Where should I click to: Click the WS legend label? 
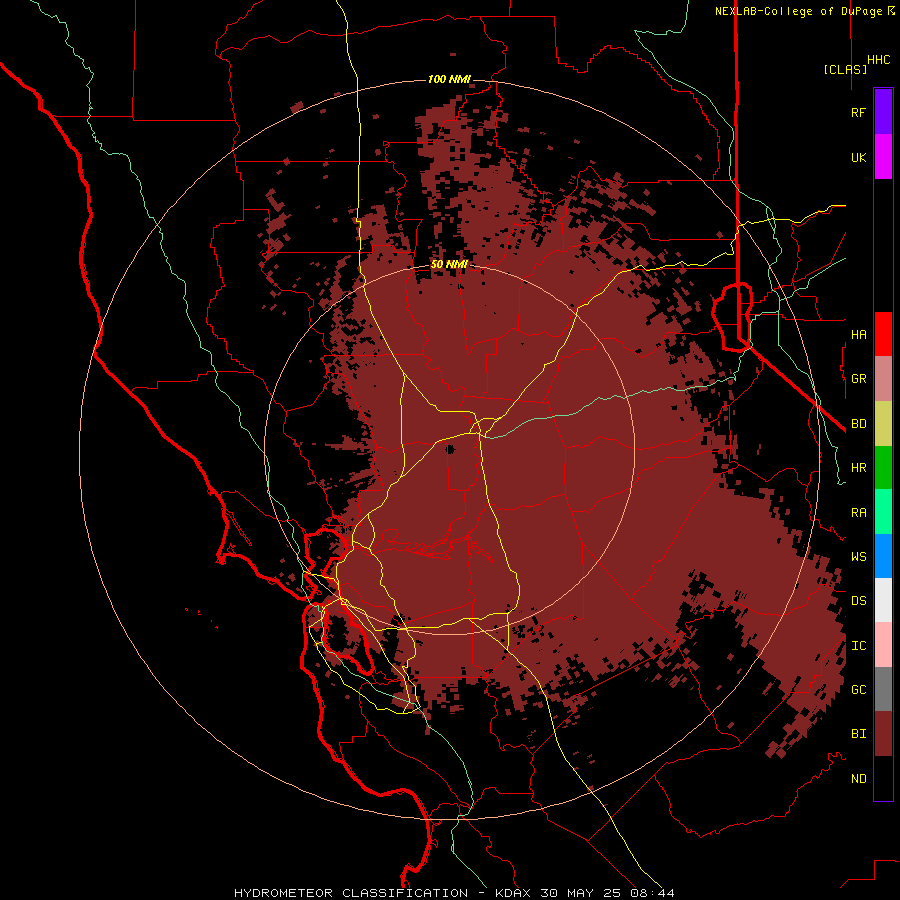click(859, 557)
